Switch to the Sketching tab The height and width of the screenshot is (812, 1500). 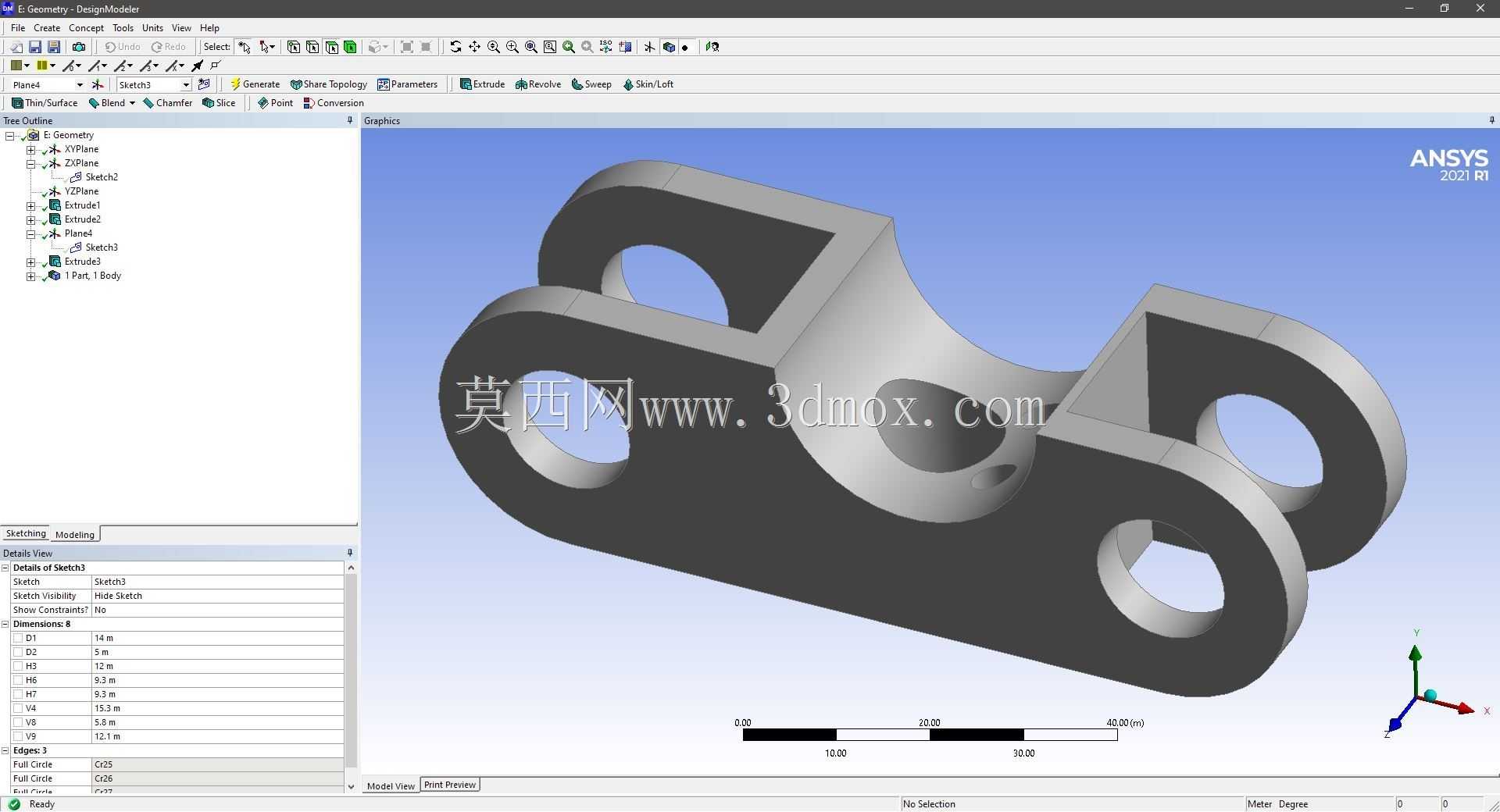click(x=26, y=533)
